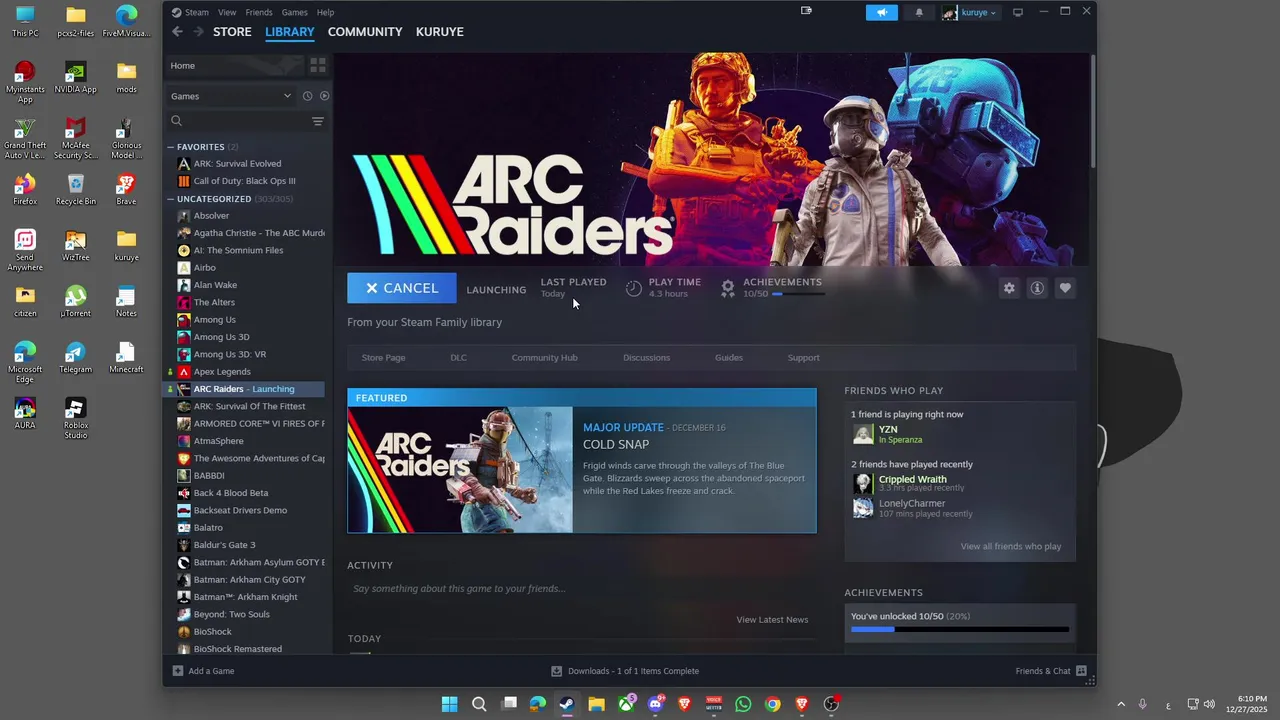This screenshot has height=720, width=1280.
Task: Open the Support link
Action: (803, 358)
